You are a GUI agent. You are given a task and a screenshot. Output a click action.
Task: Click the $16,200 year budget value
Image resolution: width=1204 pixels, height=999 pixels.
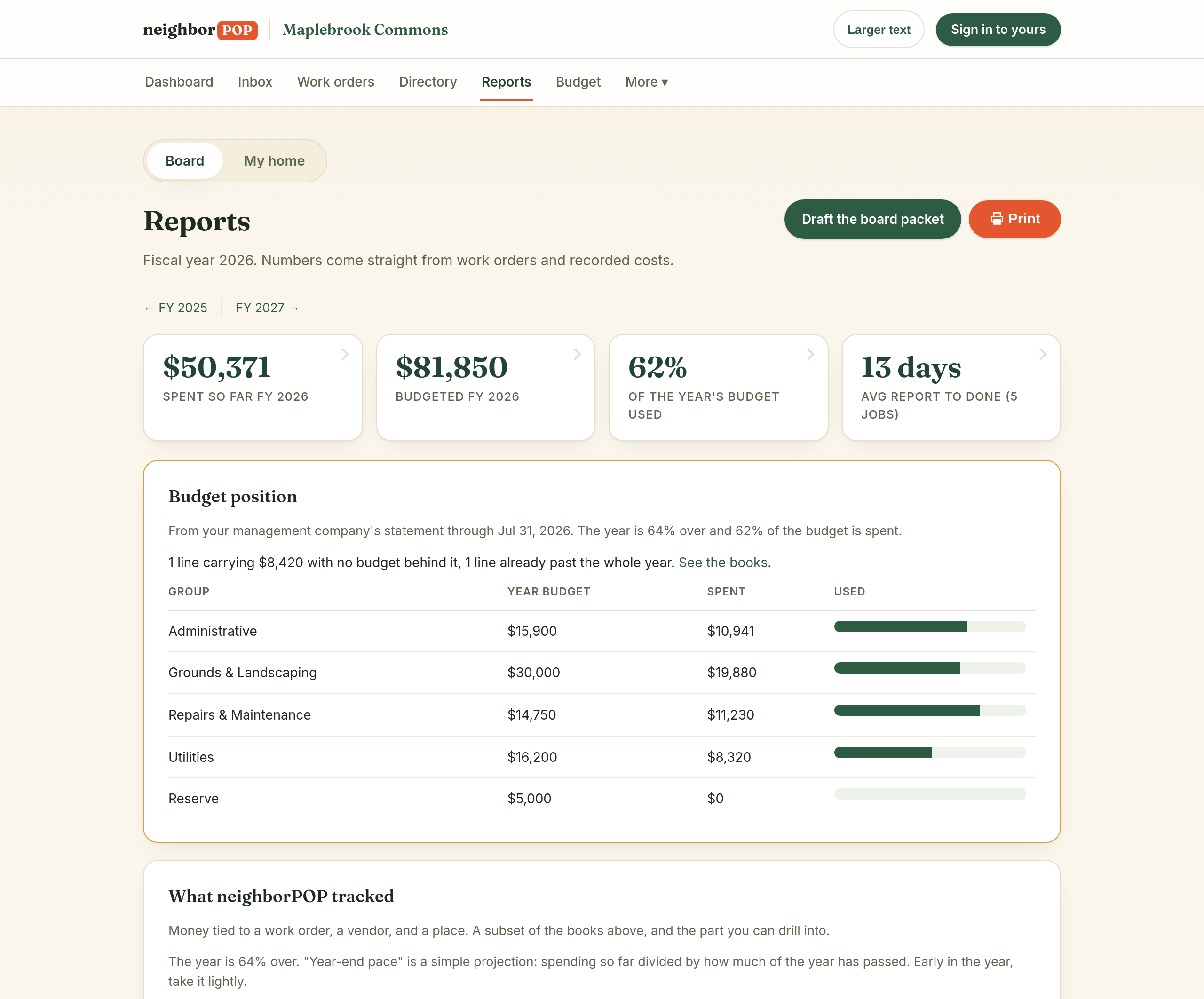[x=532, y=757]
